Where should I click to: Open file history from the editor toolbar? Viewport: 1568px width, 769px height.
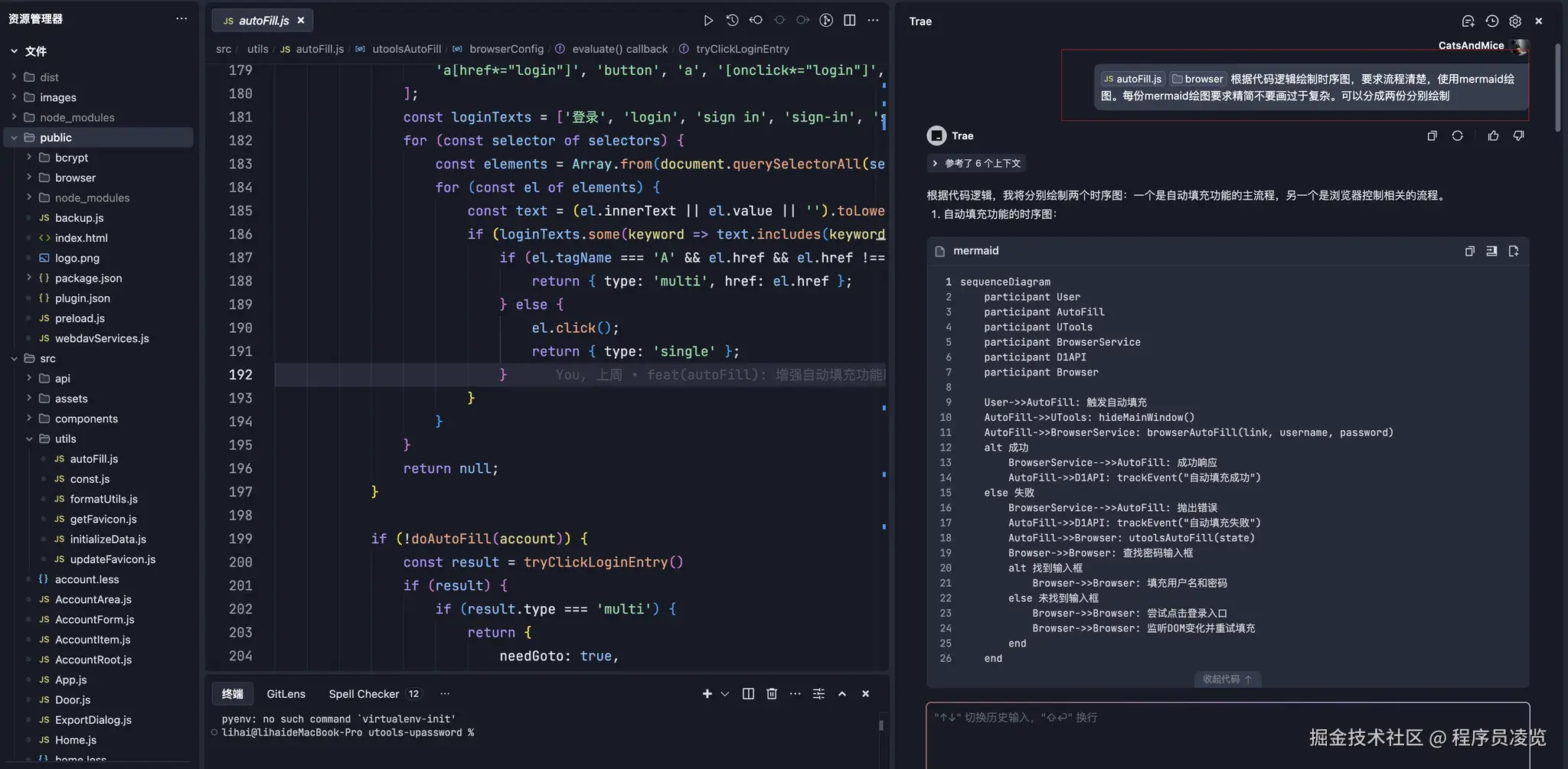click(x=732, y=21)
